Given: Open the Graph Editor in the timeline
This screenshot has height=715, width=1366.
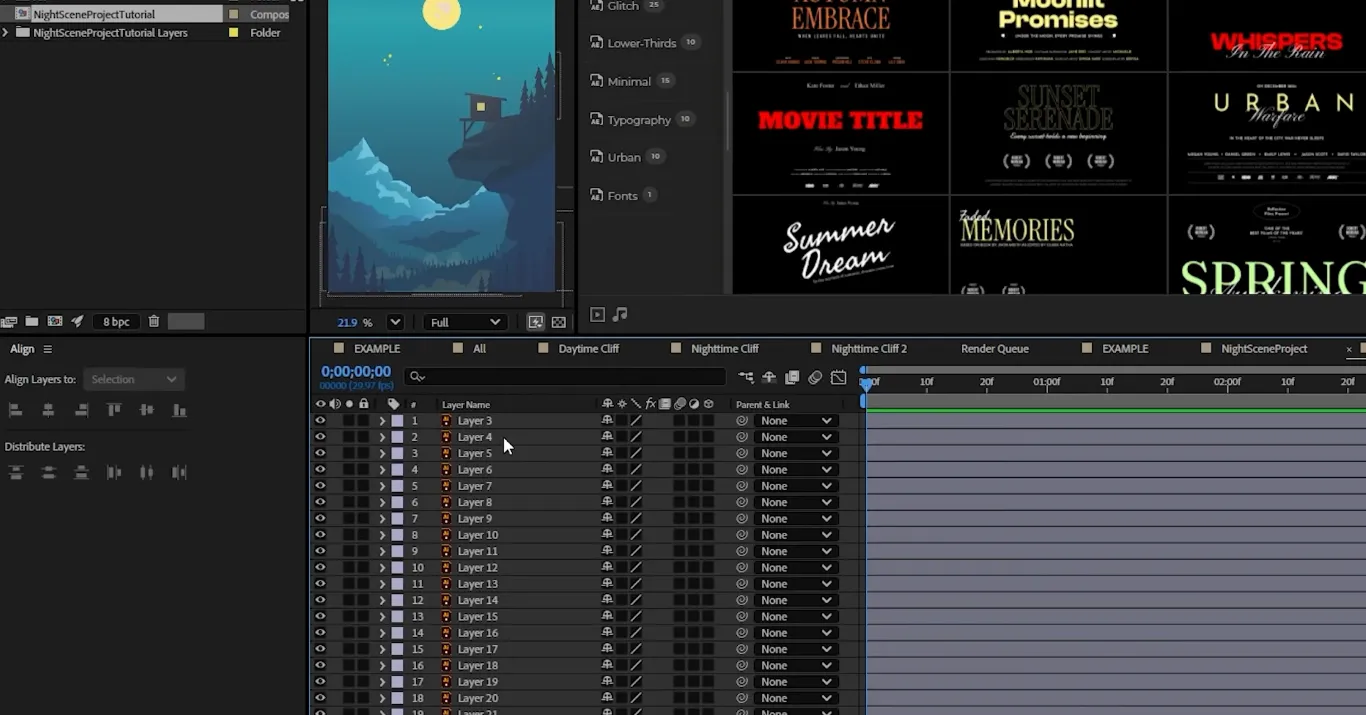Looking at the screenshot, I should point(840,377).
